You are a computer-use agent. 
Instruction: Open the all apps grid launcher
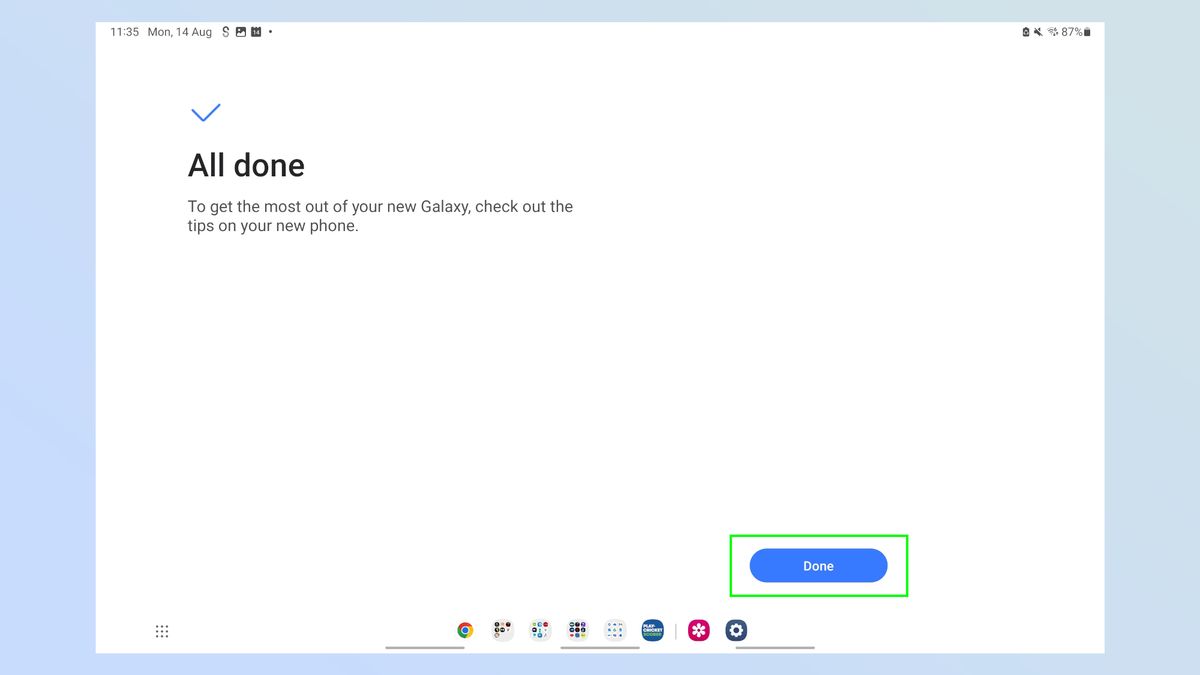click(161, 630)
